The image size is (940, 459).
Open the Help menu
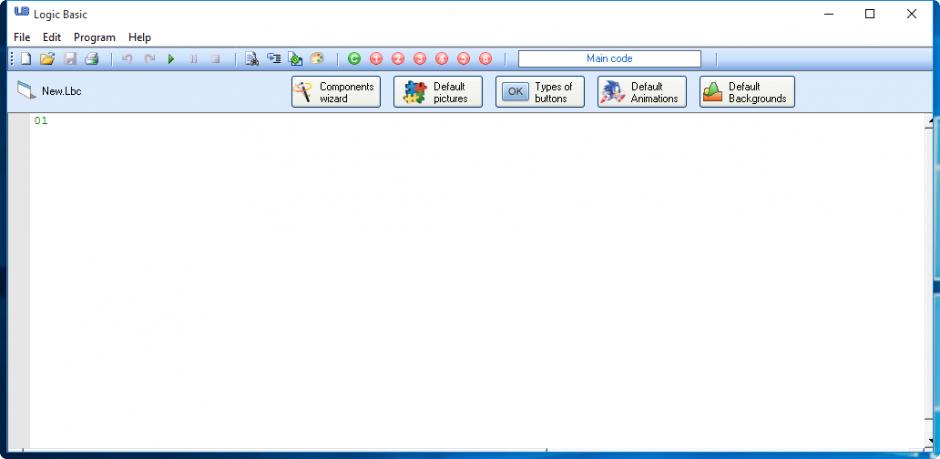[x=140, y=37]
